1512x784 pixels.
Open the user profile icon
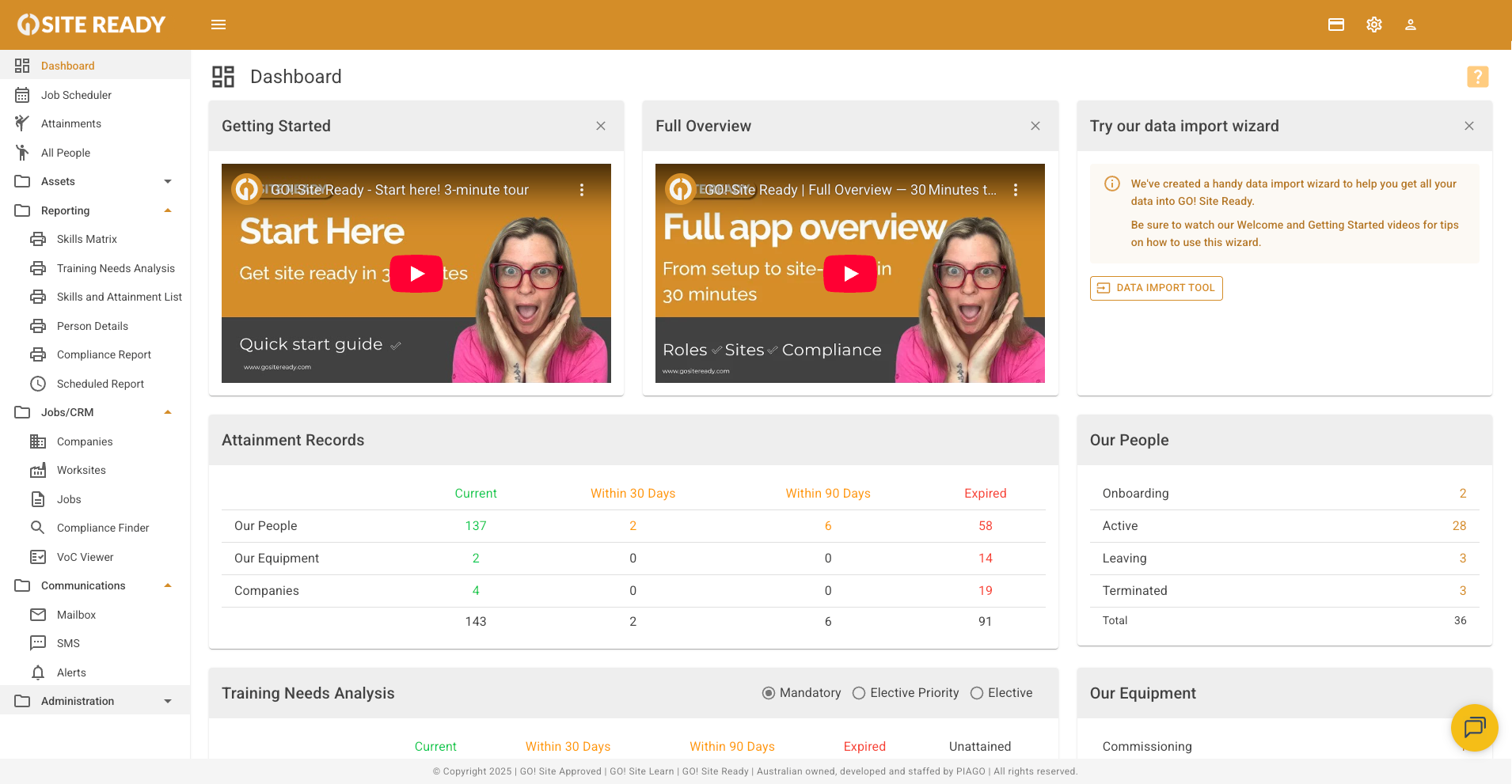point(1411,25)
